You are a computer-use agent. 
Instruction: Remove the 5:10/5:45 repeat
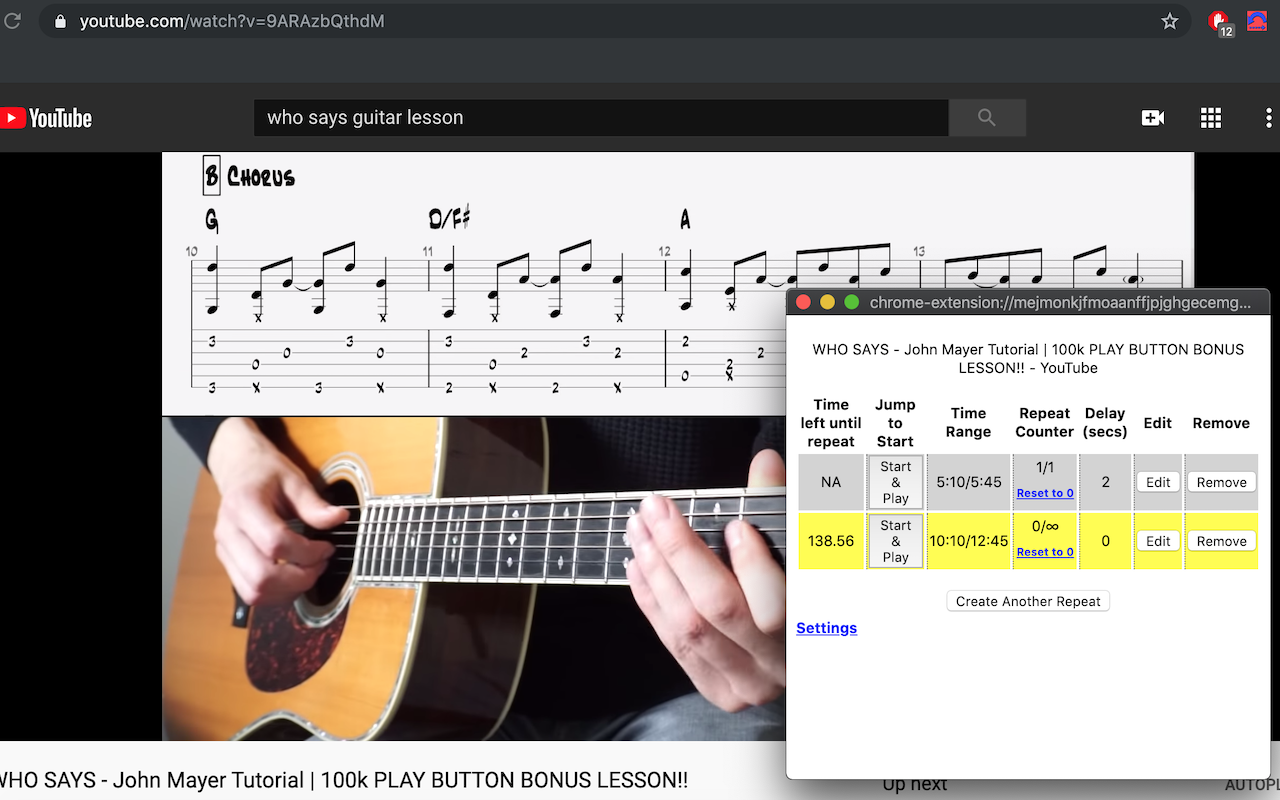[x=1222, y=482]
